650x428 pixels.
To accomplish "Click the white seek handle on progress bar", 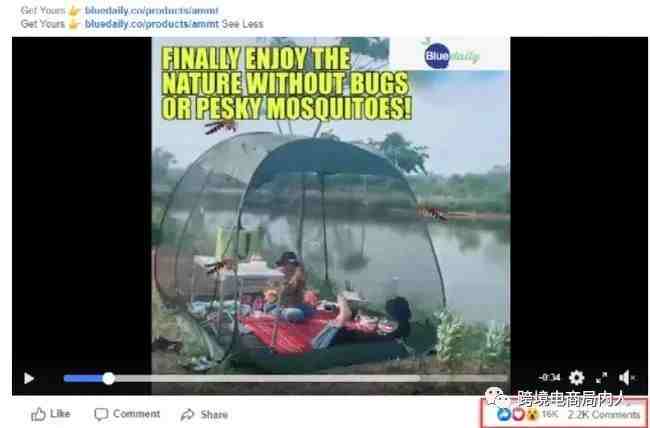I will coord(109,378).
